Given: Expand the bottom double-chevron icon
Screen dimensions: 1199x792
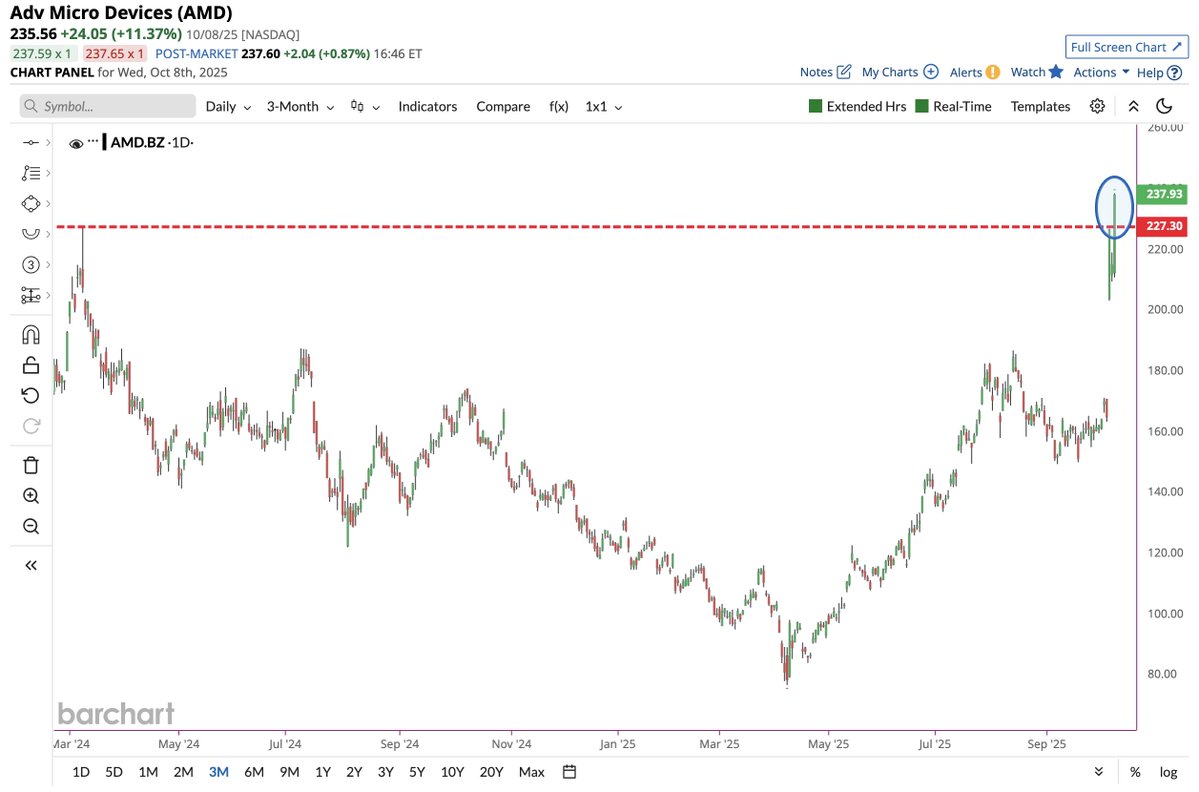Looking at the screenshot, I should click(1099, 772).
